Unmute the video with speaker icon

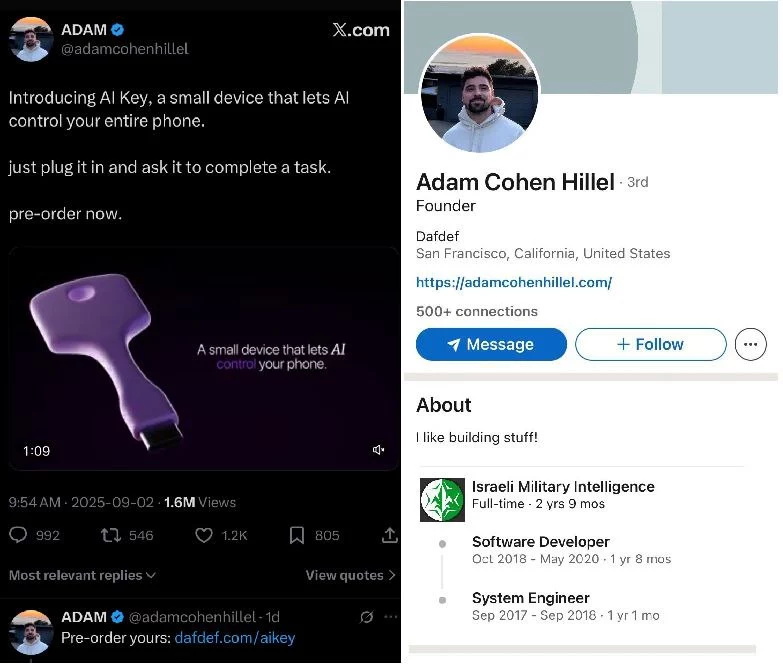[x=378, y=450]
